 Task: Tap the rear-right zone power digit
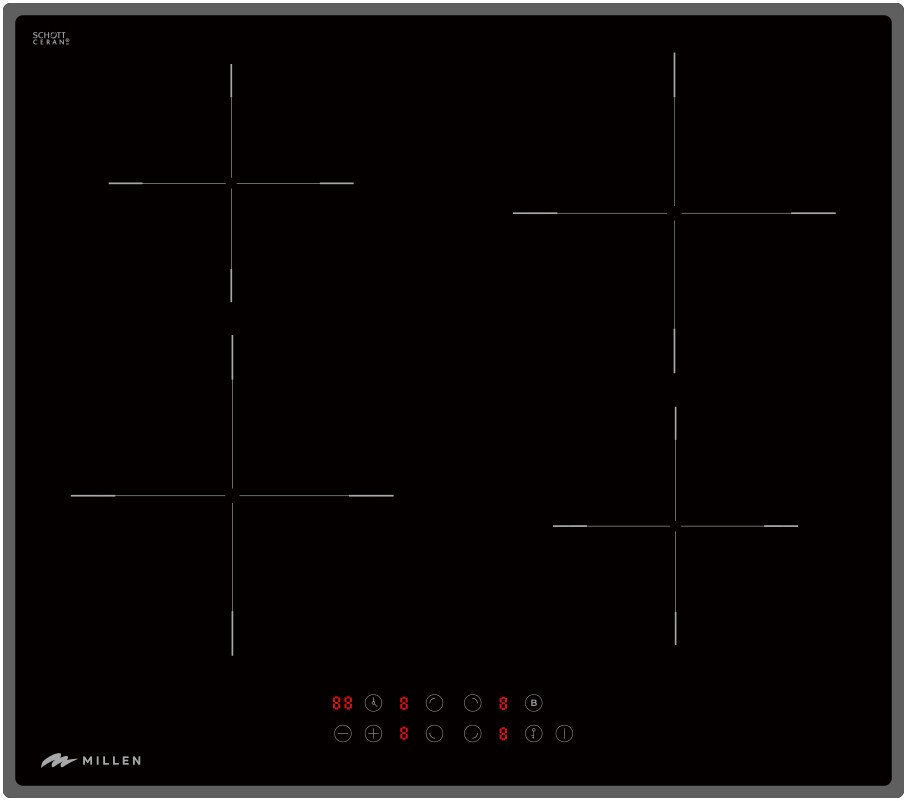click(x=503, y=703)
